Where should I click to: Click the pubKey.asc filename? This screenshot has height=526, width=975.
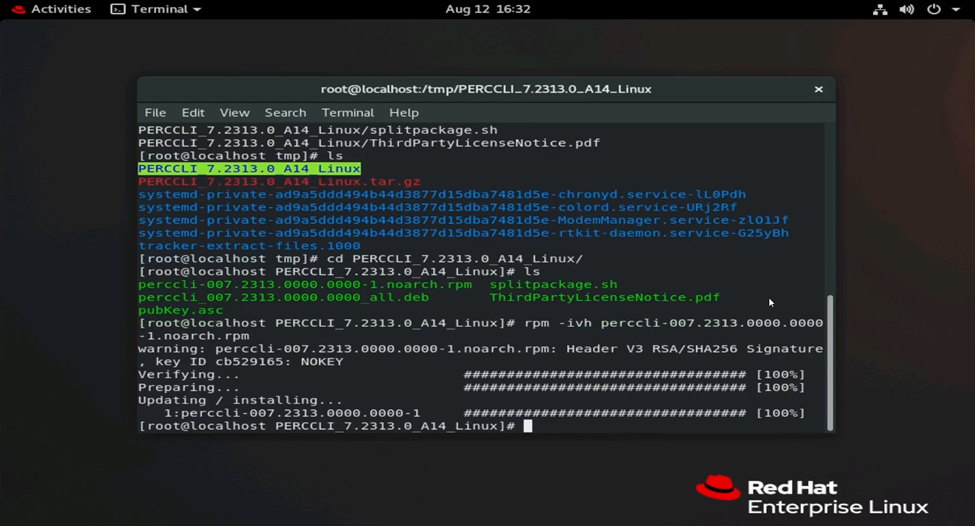pyautogui.click(x=180, y=310)
